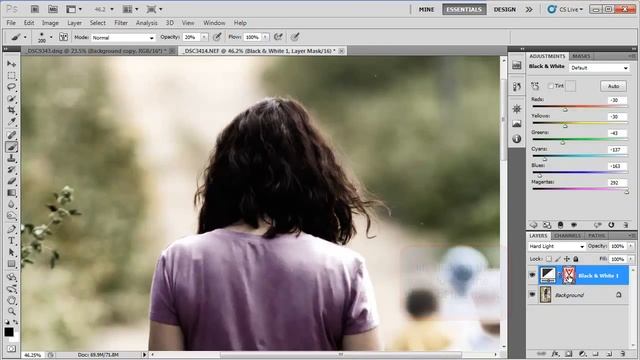Hide the Black & White 1 layer
Screen dimensions: 640x360
tap(532, 276)
